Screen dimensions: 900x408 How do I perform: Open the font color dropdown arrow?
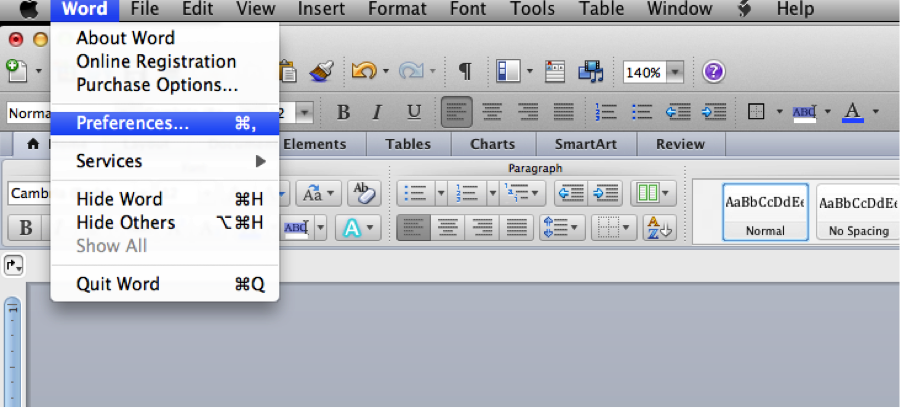coord(875,111)
